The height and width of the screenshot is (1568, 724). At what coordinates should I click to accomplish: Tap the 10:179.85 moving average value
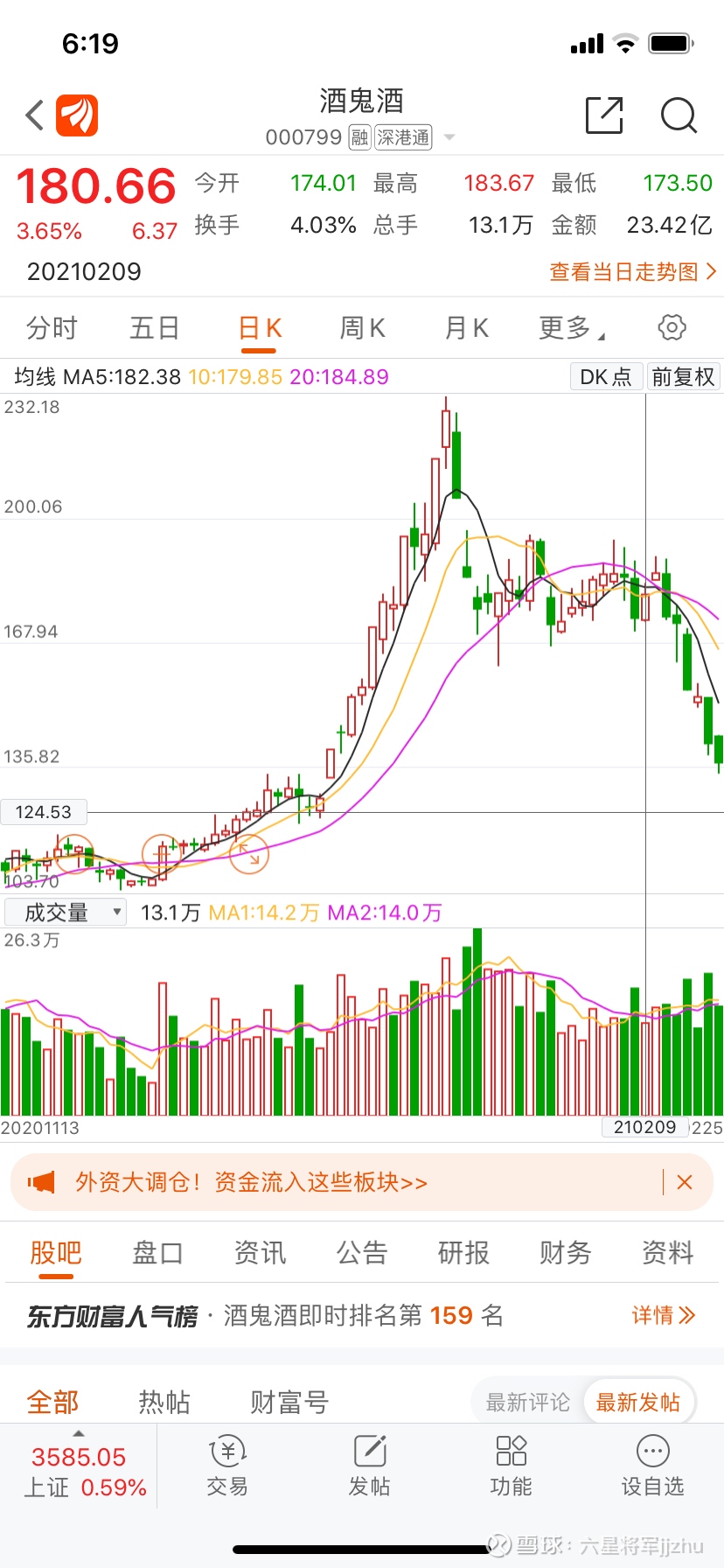pos(235,377)
